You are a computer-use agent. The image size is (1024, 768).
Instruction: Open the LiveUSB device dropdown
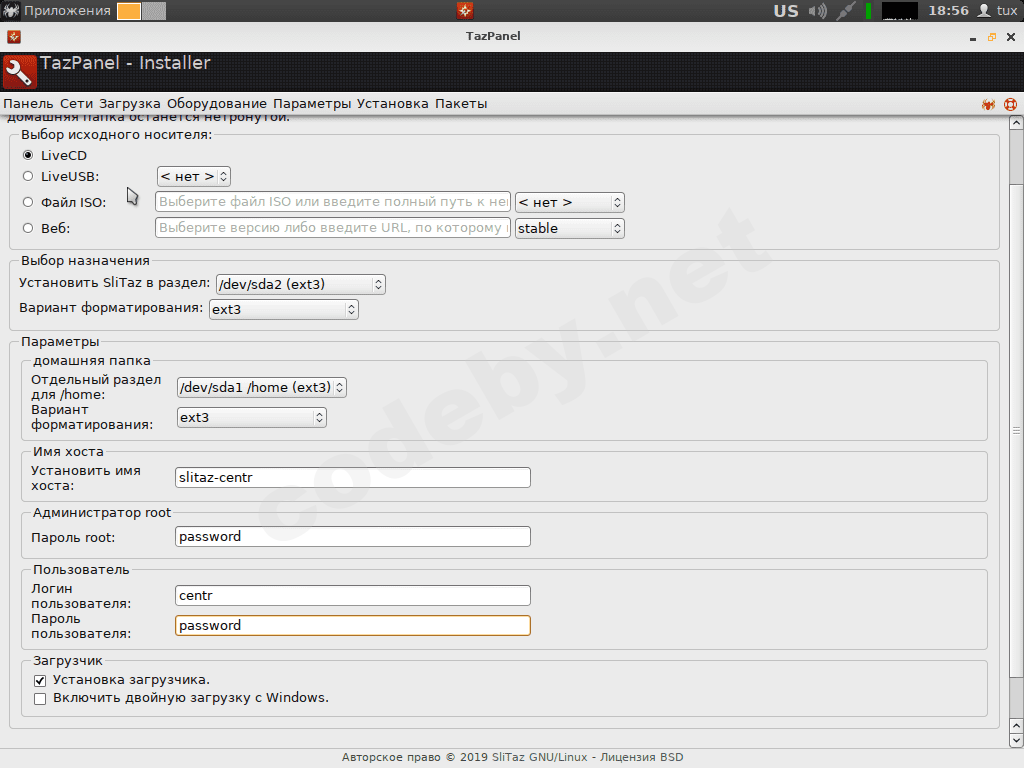[193, 176]
